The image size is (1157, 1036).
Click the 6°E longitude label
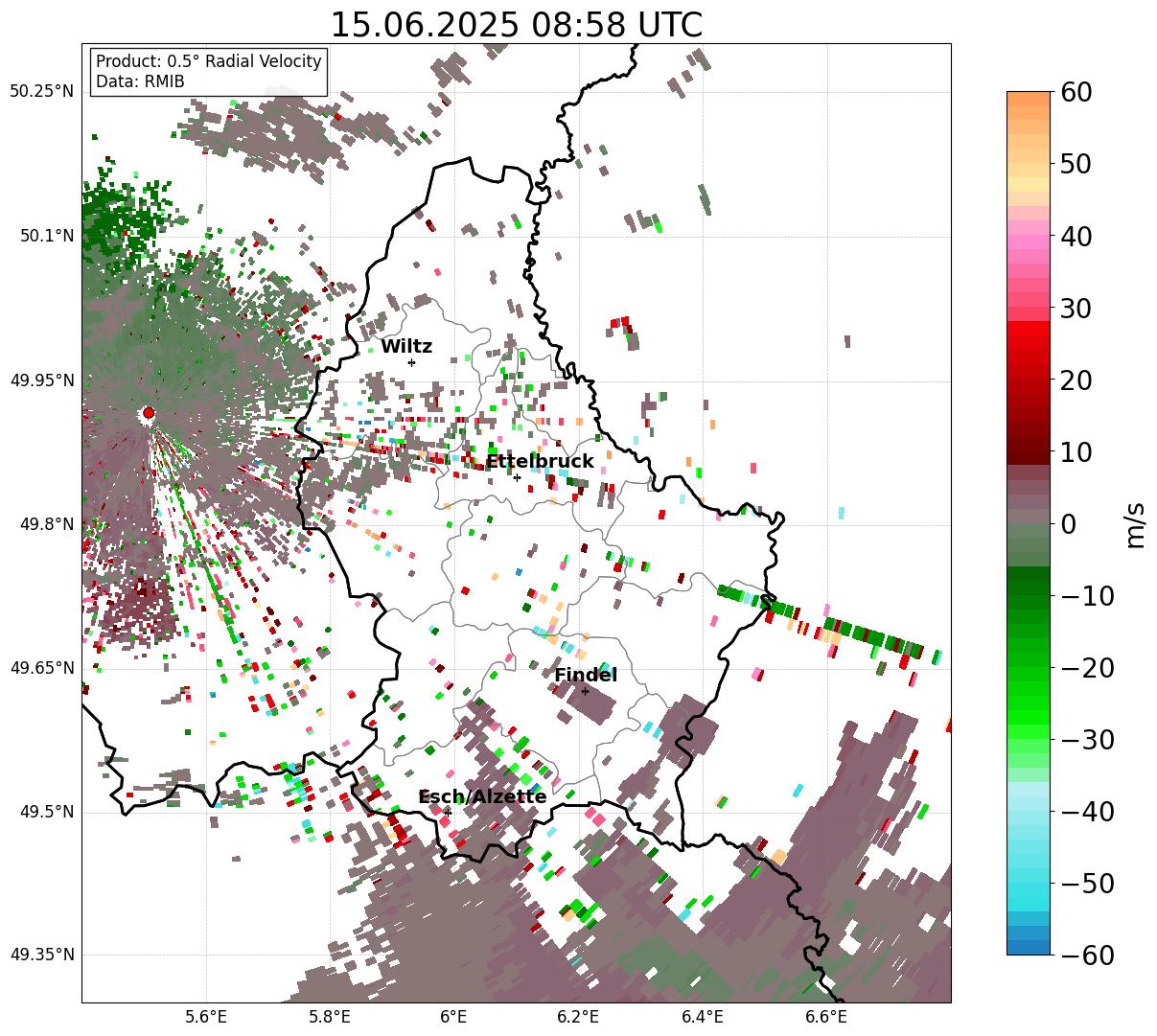pos(453,1017)
